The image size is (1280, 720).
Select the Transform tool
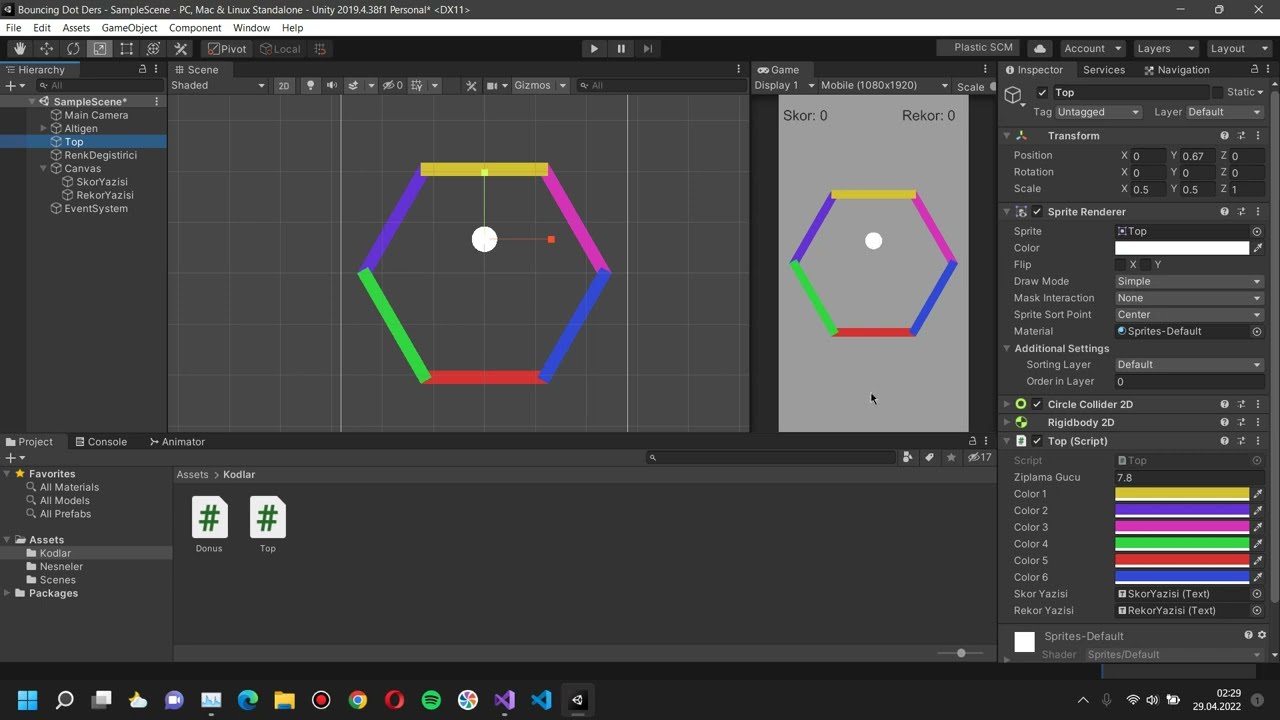click(154, 48)
